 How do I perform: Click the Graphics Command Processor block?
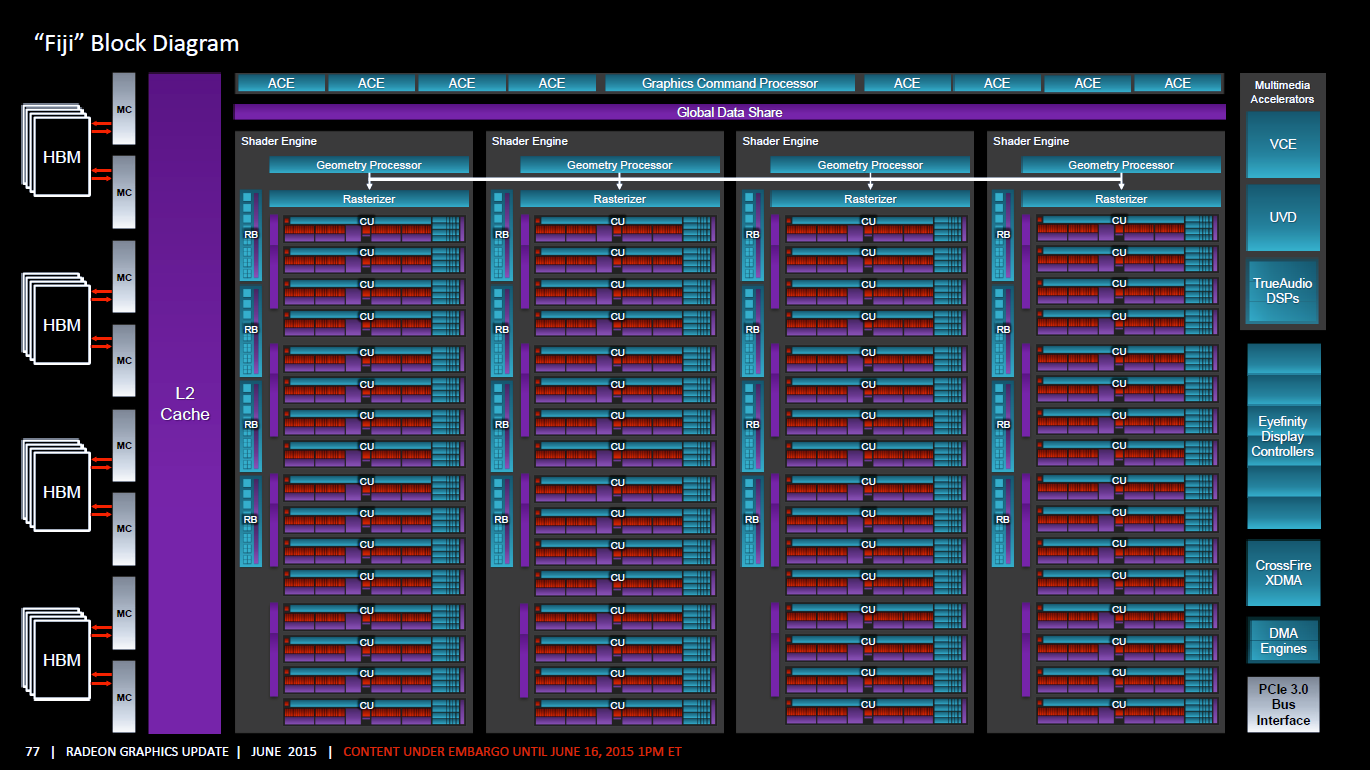click(729, 83)
